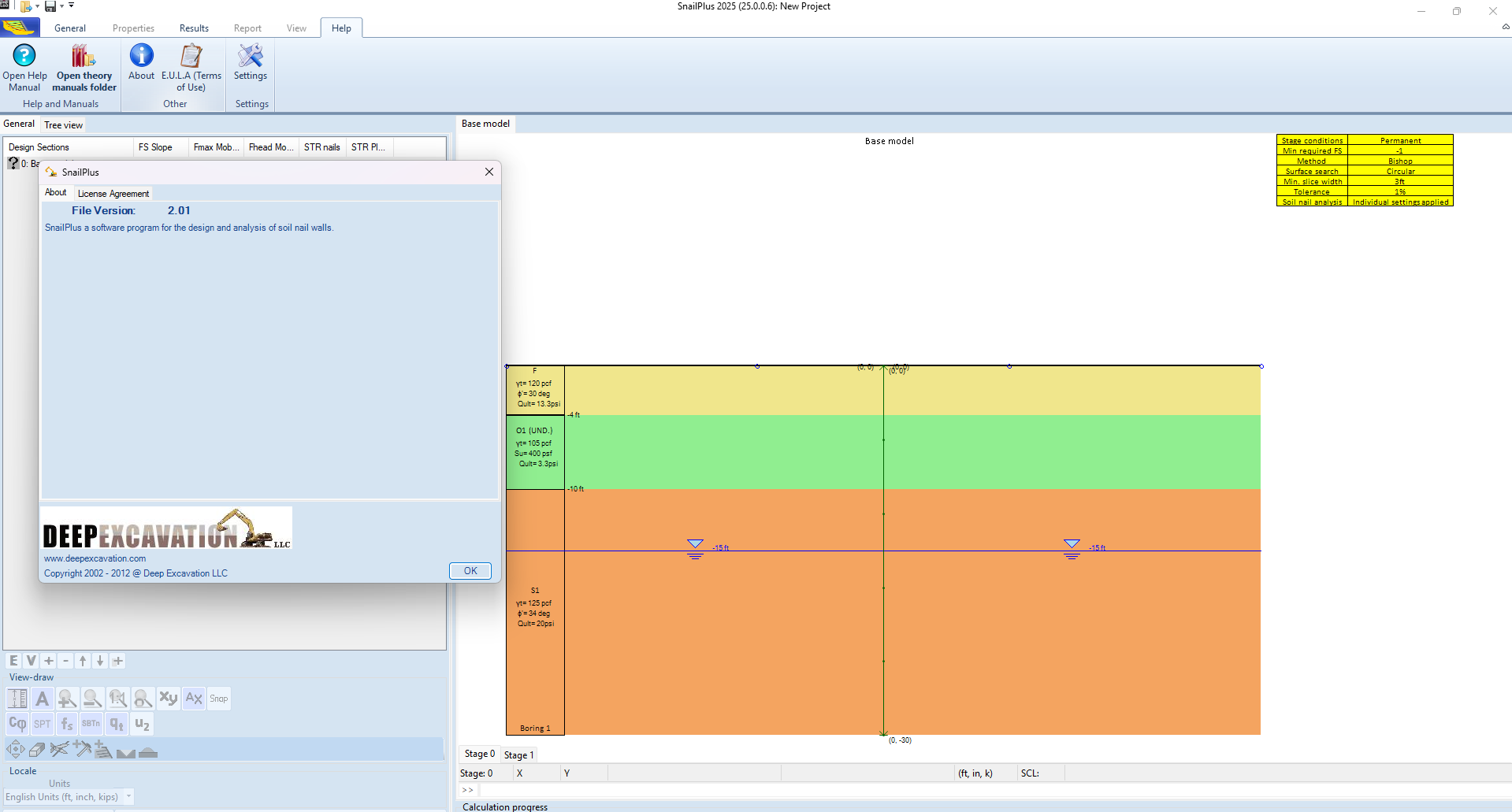
Task: Switch to the View ribbon tab
Action: [296, 28]
